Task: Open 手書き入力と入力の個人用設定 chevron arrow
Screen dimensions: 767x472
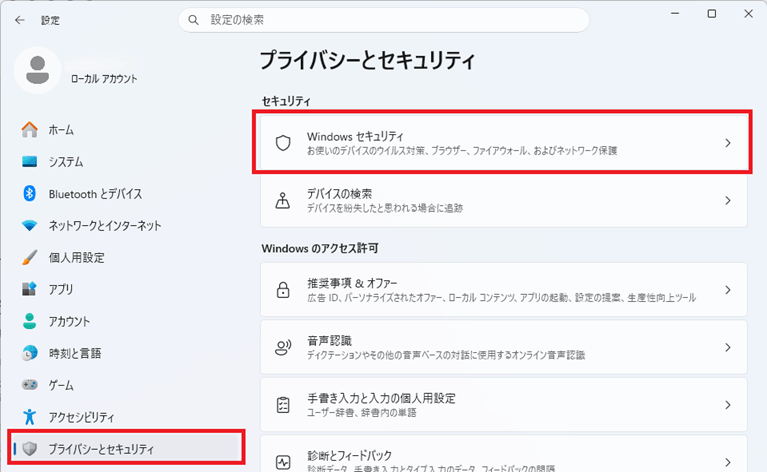Action: [x=728, y=405]
